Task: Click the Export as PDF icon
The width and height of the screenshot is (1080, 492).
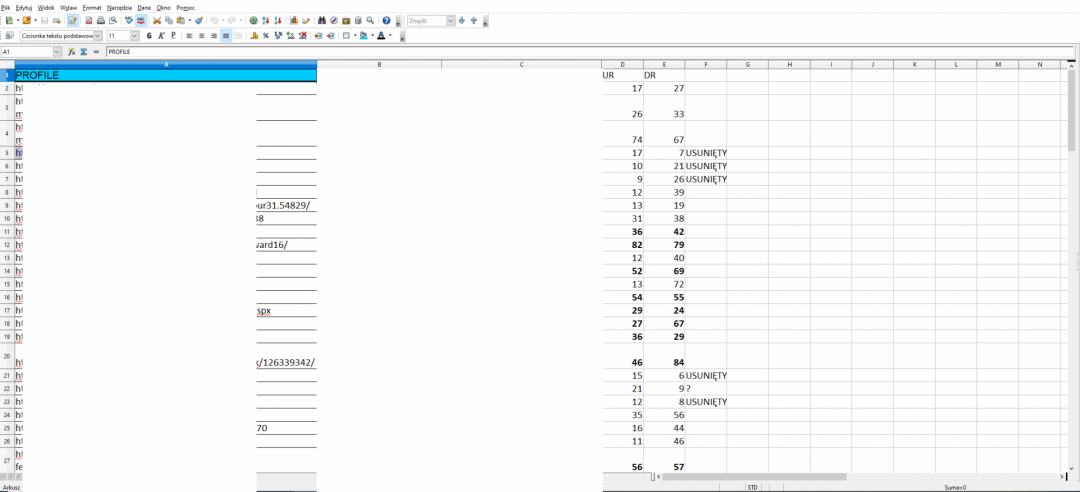Action: pos(89,20)
